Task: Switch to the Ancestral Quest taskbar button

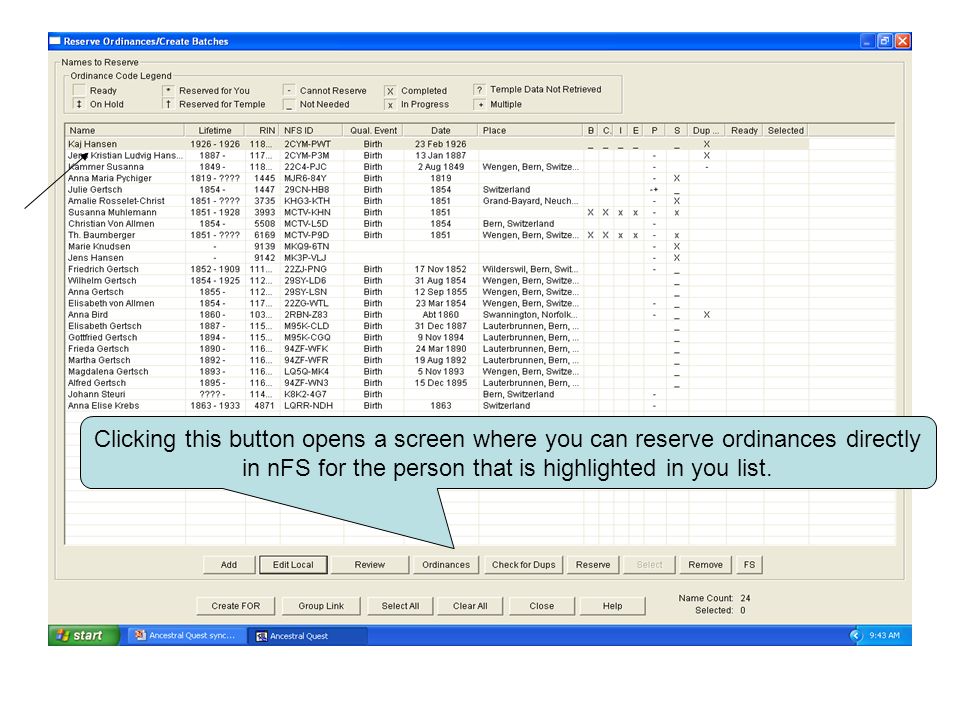Action: [x=306, y=636]
